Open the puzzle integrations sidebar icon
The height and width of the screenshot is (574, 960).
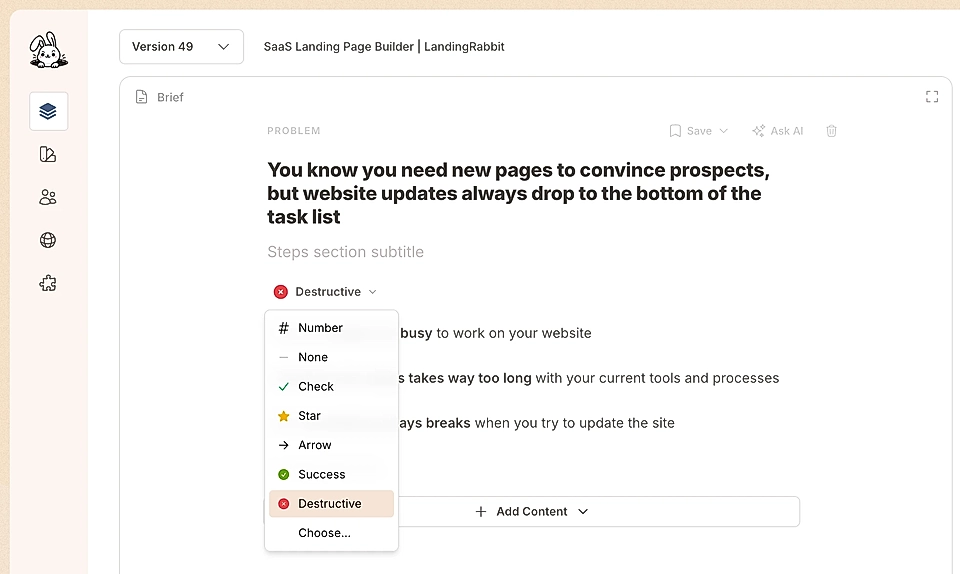48,283
